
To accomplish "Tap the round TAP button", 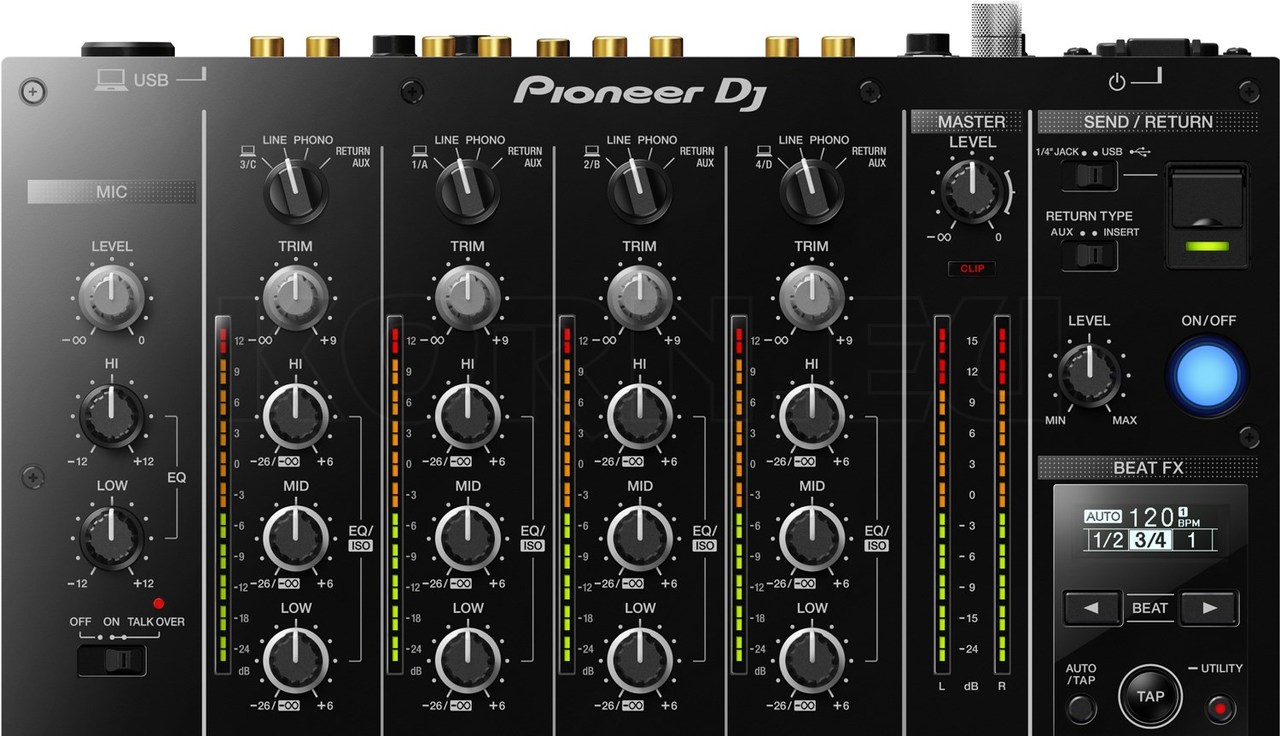I will click(1149, 695).
